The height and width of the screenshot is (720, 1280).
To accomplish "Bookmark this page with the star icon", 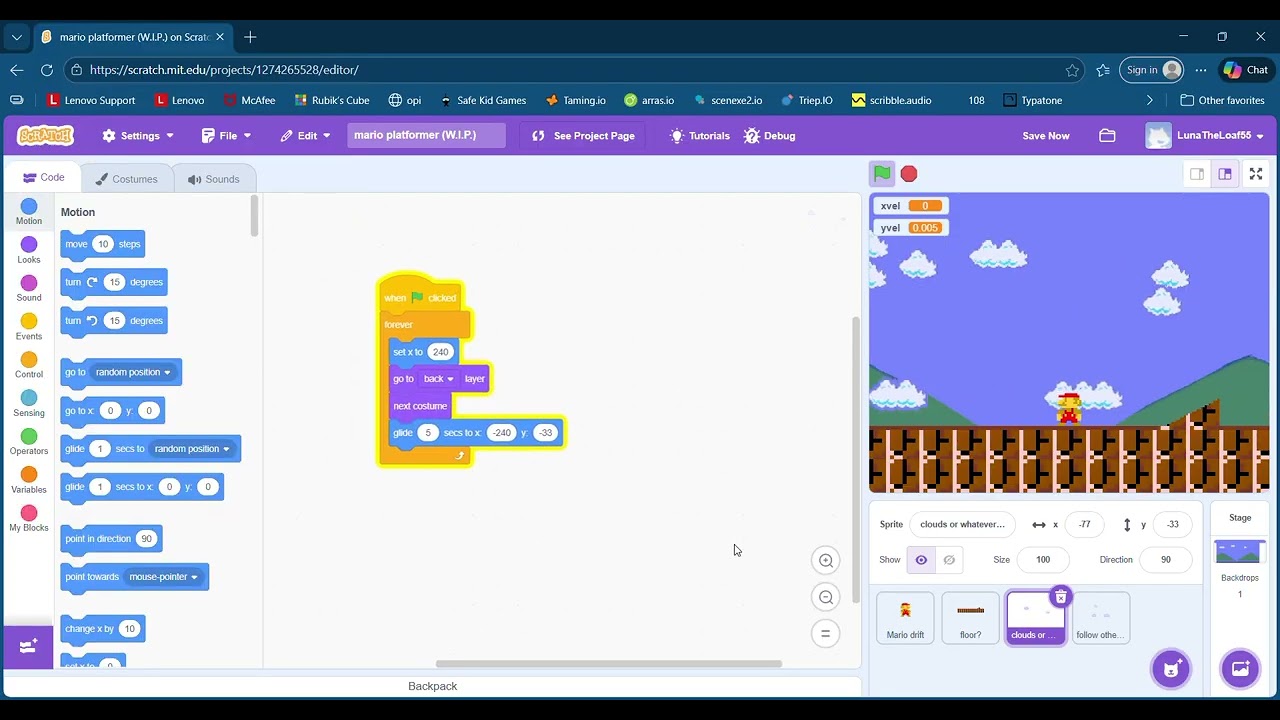I will (1072, 70).
